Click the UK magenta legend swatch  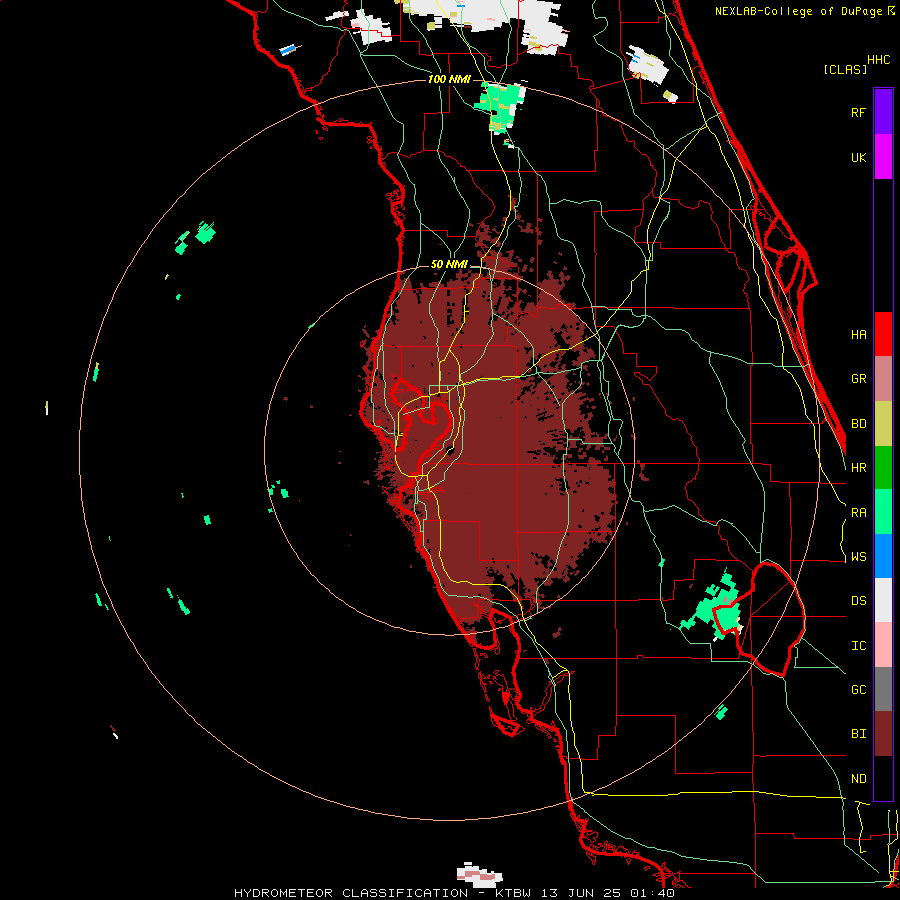click(x=883, y=157)
